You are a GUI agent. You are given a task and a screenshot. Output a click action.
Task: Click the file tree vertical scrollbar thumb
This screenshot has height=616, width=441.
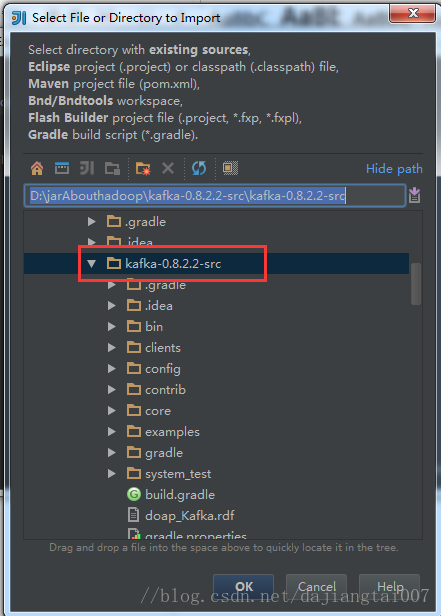point(416,284)
